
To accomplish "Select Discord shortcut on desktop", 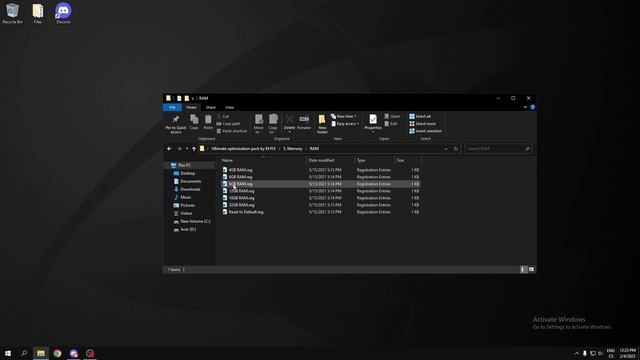I will [63, 13].
